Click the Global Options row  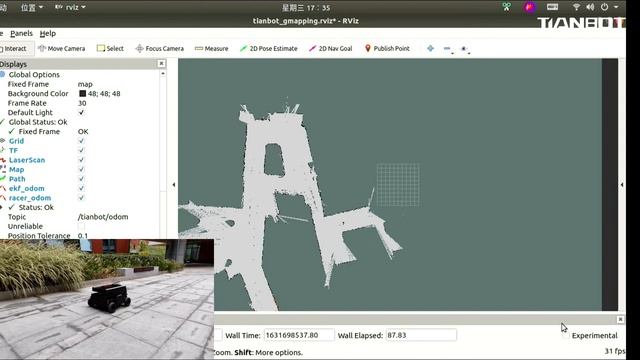(34, 75)
